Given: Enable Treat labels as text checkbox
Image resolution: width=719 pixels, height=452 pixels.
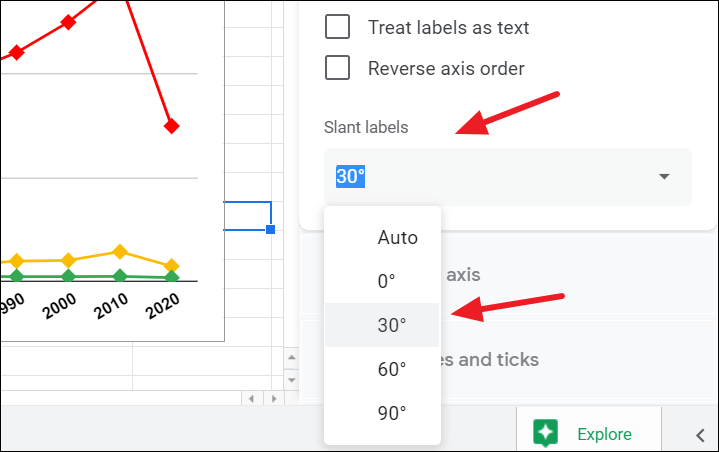Looking at the screenshot, I should [338, 27].
